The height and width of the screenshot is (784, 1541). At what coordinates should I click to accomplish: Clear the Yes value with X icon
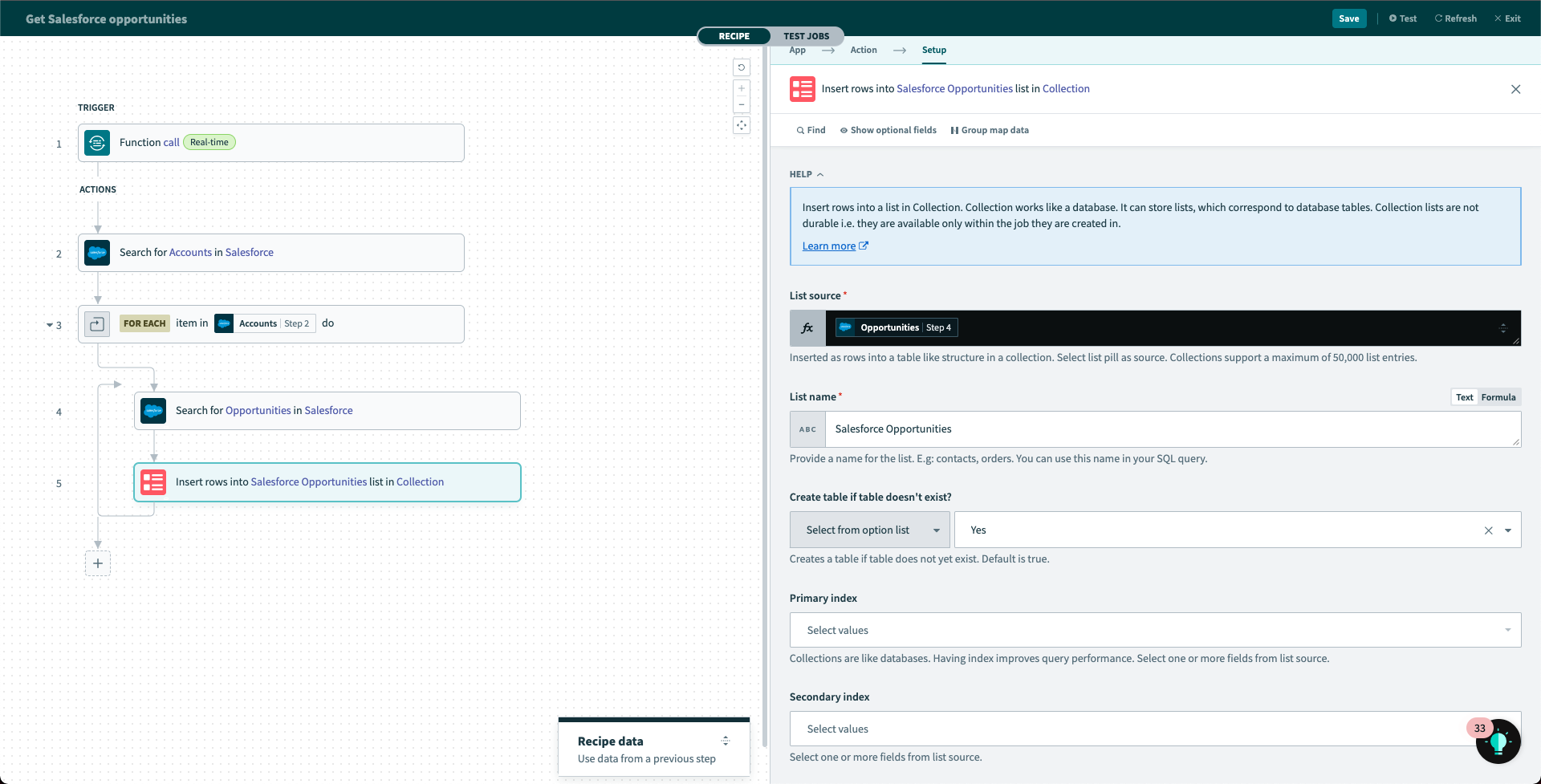click(1488, 530)
